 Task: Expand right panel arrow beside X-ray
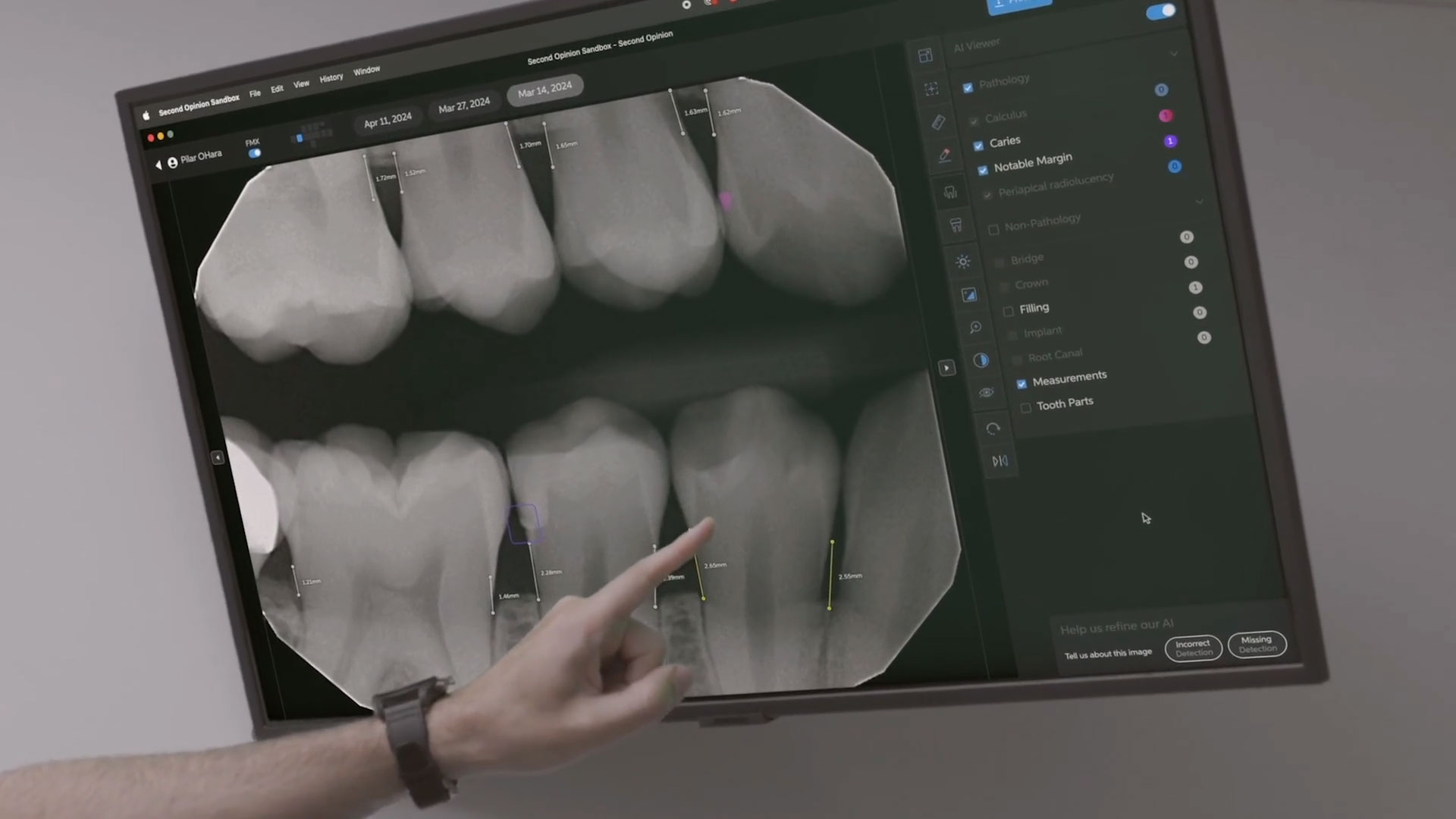(946, 368)
